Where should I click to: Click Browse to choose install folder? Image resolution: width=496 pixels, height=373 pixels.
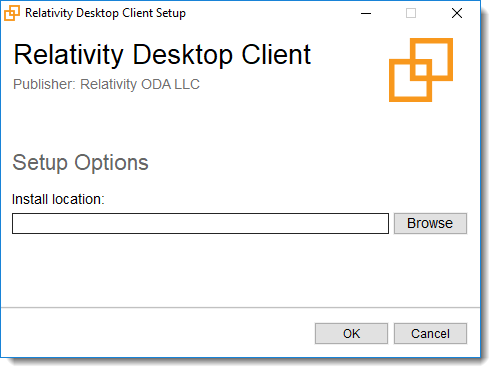[430, 223]
